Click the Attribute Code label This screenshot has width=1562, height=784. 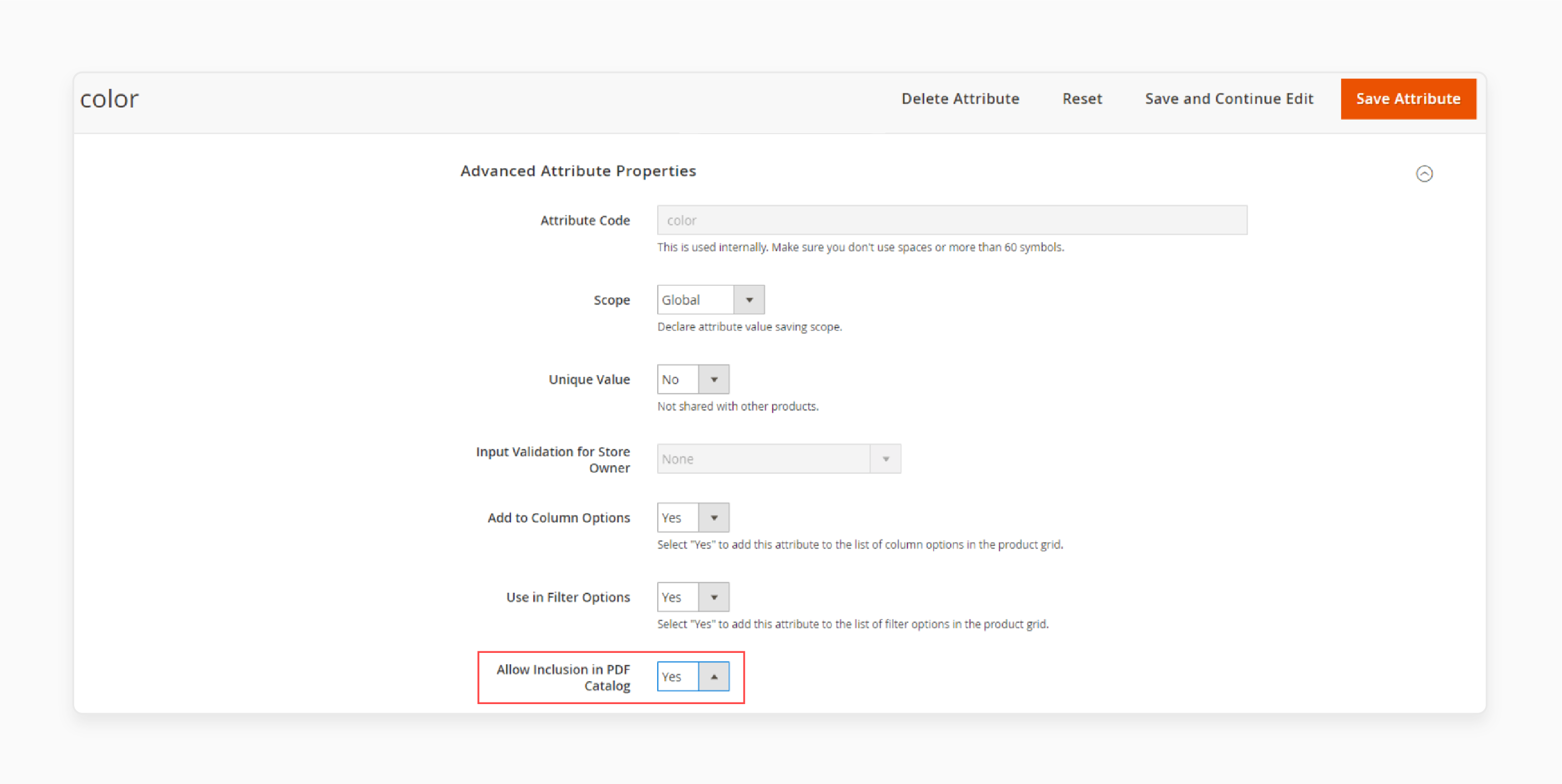point(585,220)
